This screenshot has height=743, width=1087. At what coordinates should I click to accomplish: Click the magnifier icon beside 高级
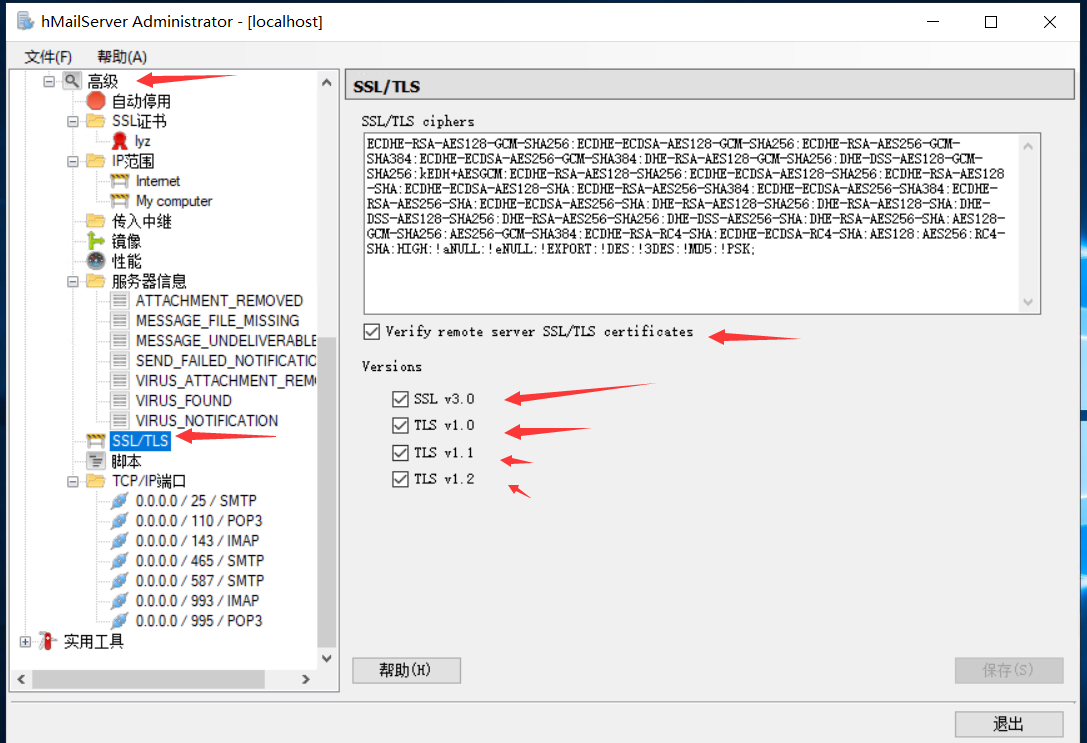point(70,81)
